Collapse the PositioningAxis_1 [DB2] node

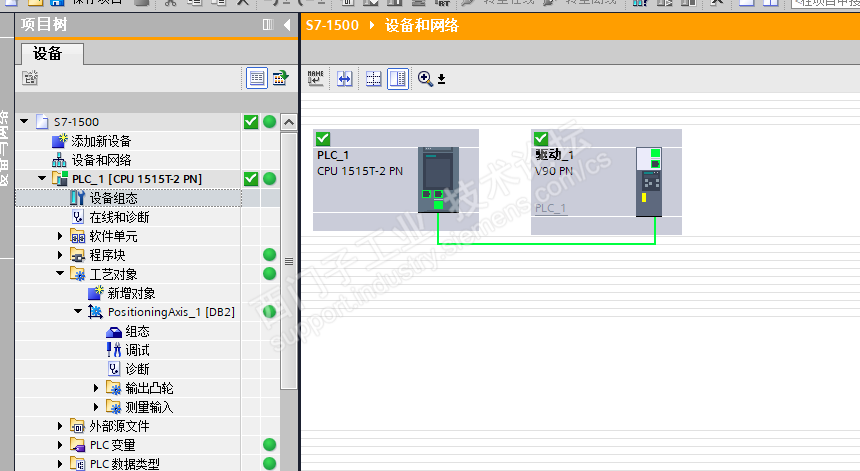point(78,311)
